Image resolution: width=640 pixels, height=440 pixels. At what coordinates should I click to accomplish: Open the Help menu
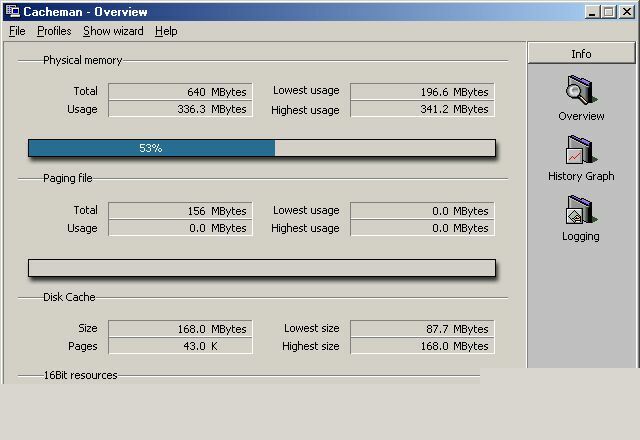(x=166, y=31)
